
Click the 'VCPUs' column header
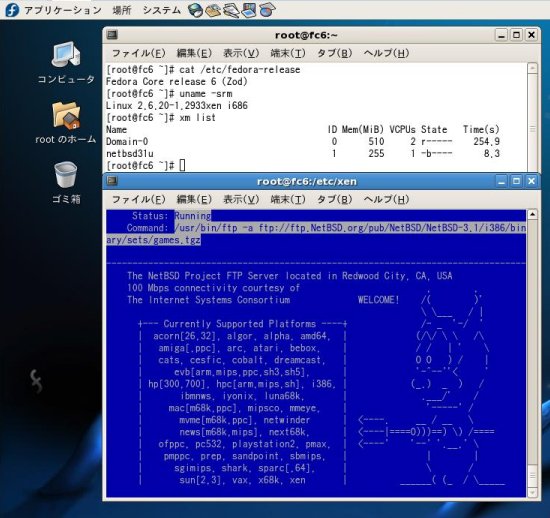tap(402, 129)
